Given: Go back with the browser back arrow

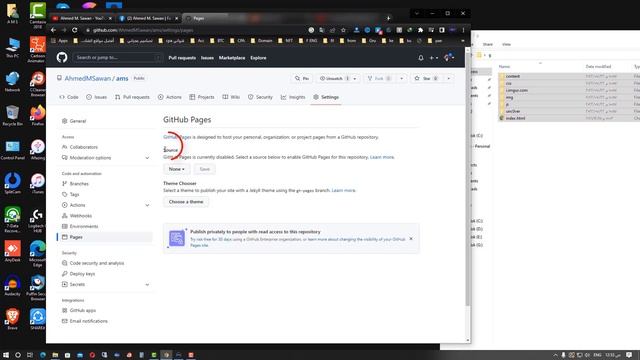Looking at the screenshot, I should (x=53, y=30).
